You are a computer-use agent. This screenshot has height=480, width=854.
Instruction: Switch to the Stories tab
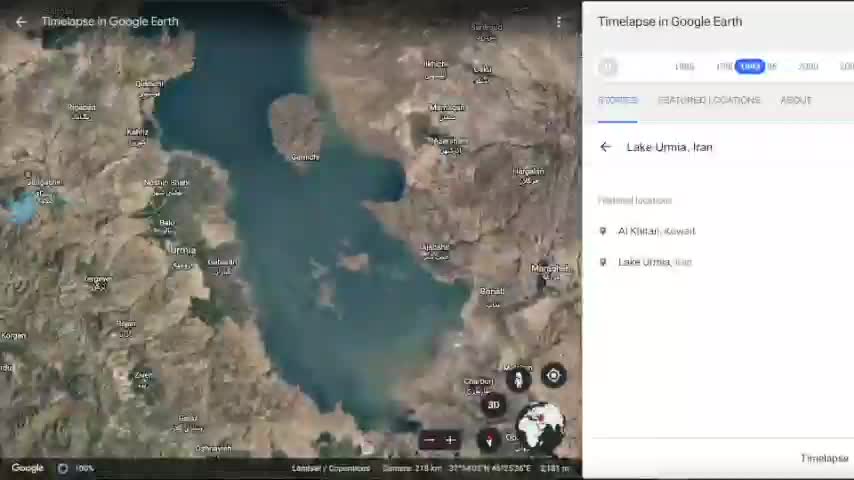[617, 100]
